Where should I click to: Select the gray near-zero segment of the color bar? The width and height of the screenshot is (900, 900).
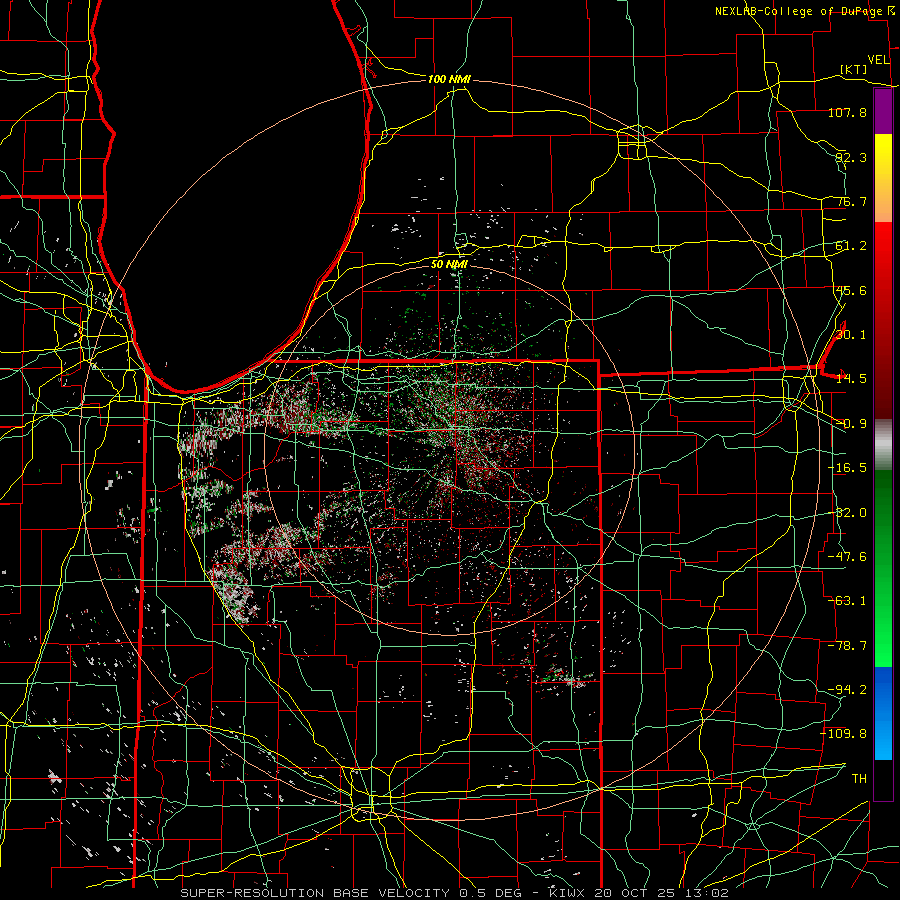click(883, 445)
